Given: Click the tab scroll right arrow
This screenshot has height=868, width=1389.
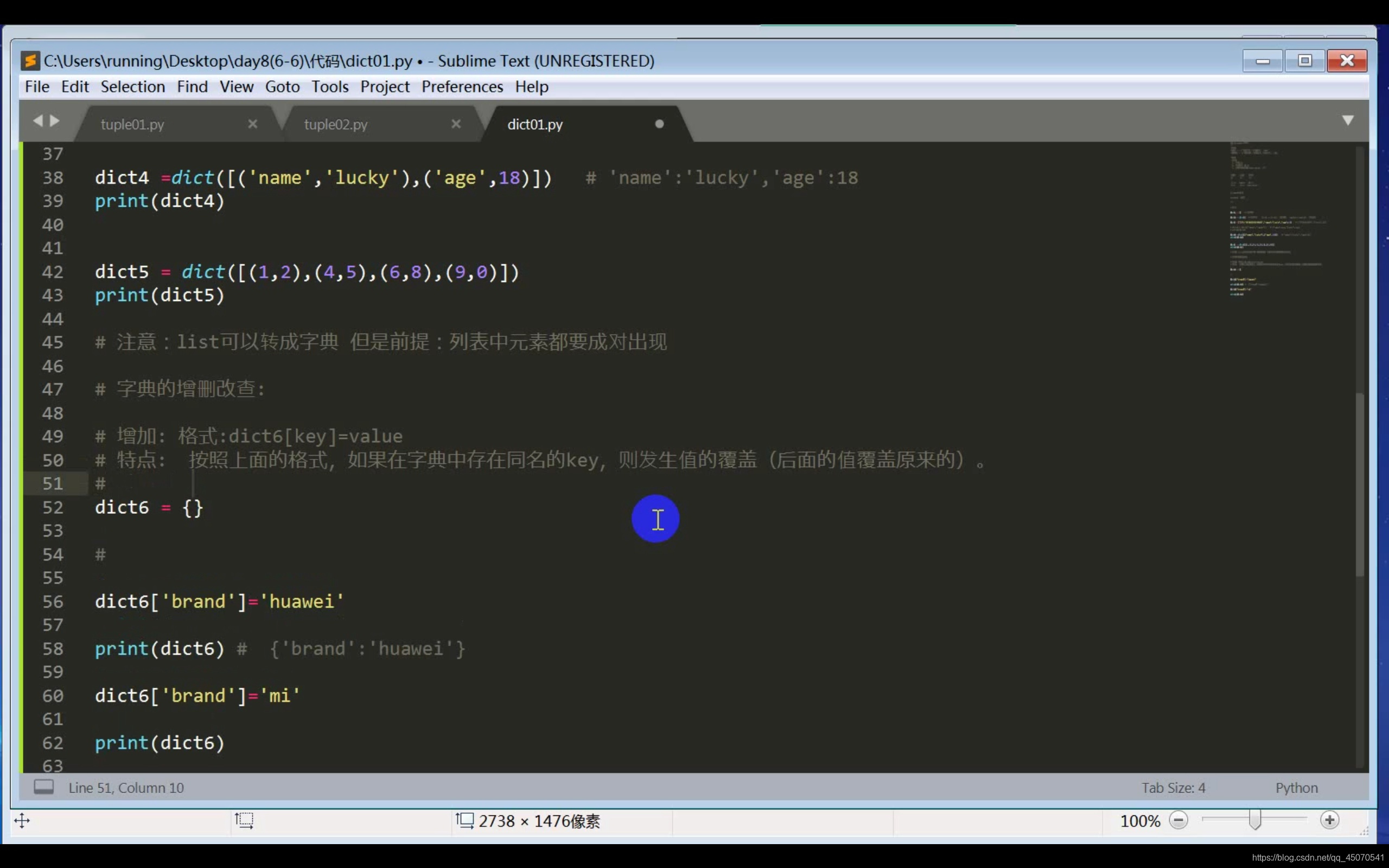Looking at the screenshot, I should click(55, 120).
